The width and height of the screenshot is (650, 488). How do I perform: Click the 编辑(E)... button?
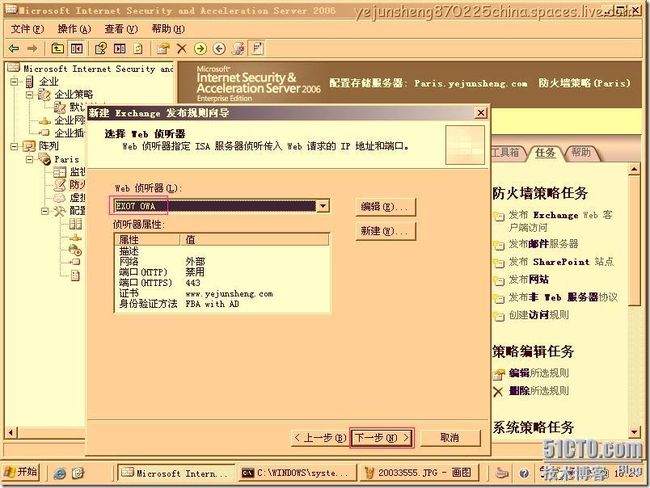tap(385, 206)
